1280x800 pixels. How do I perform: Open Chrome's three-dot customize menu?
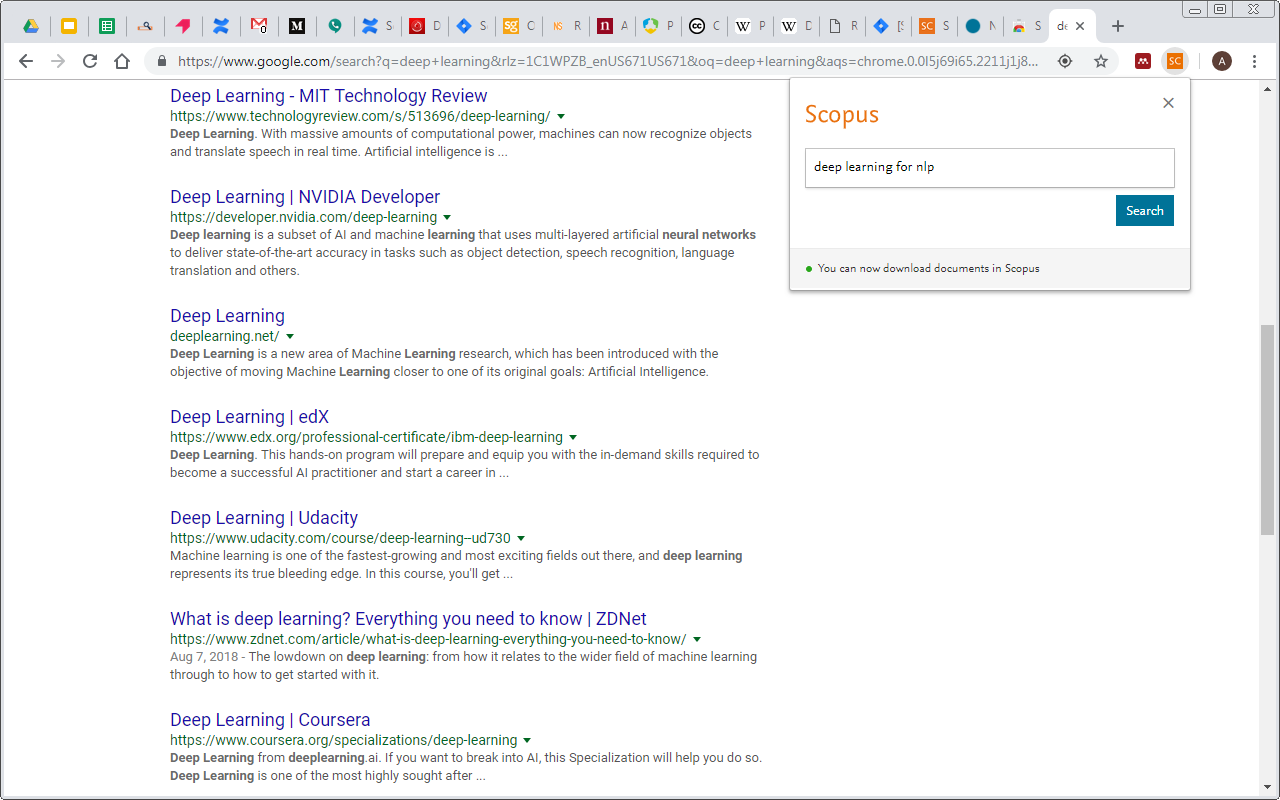click(1255, 61)
